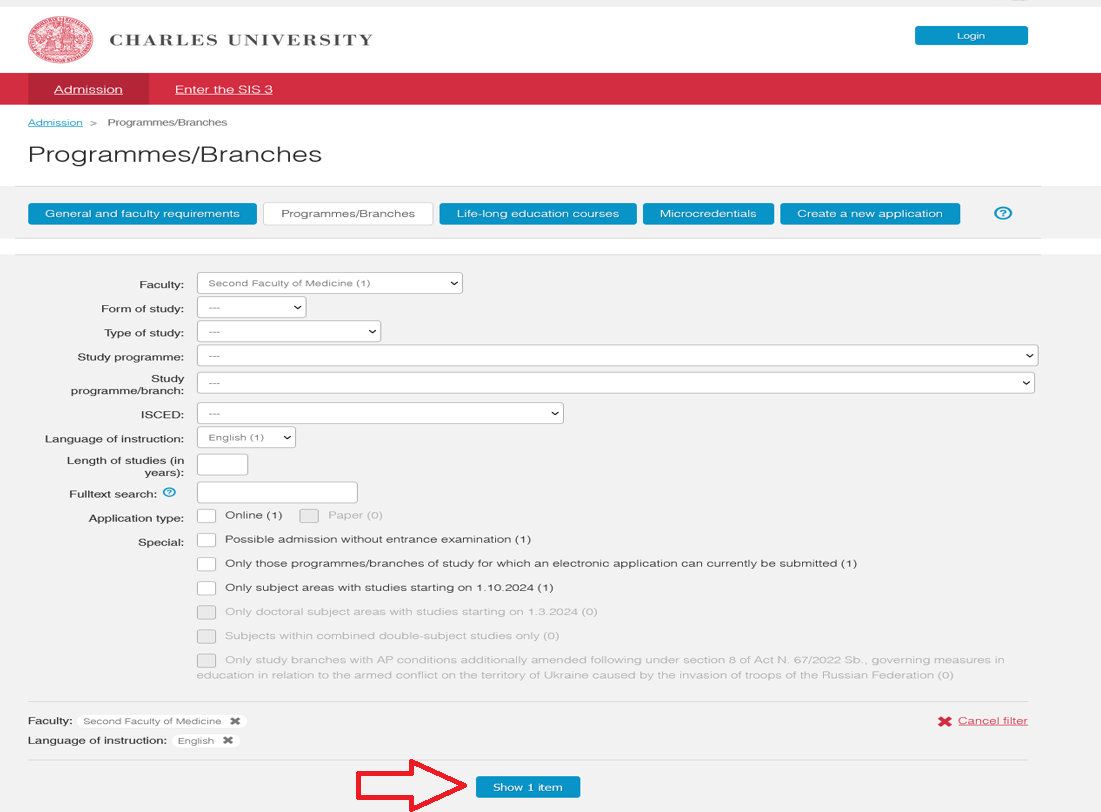Screen dimensions: 1101x812
Task: Click the Charles University seal logo
Action: [60, 40]
